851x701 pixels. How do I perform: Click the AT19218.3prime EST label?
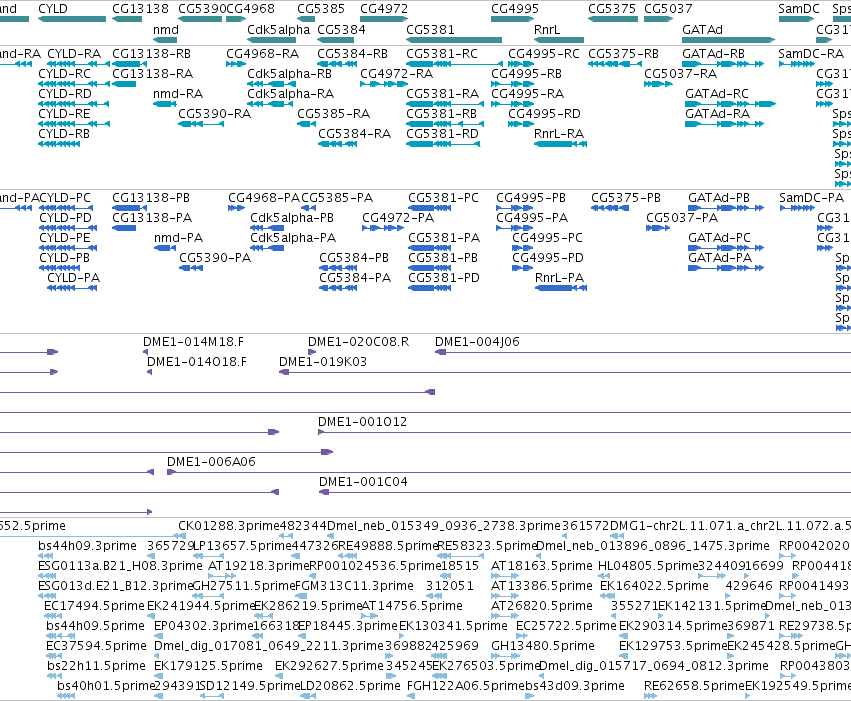coord(258,566)
